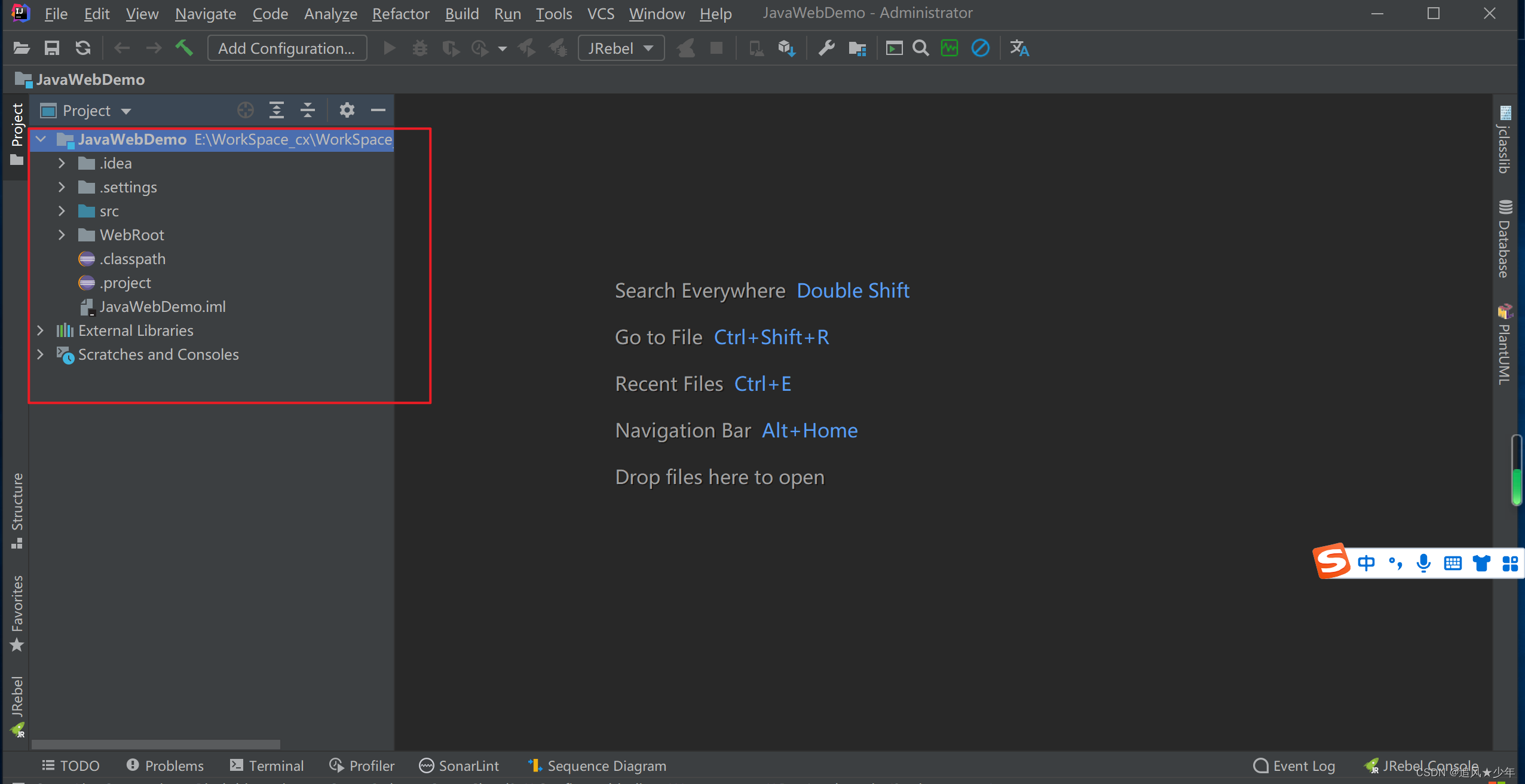
Task: Open the Add Configuration dropdown
Action: [287, 48]
